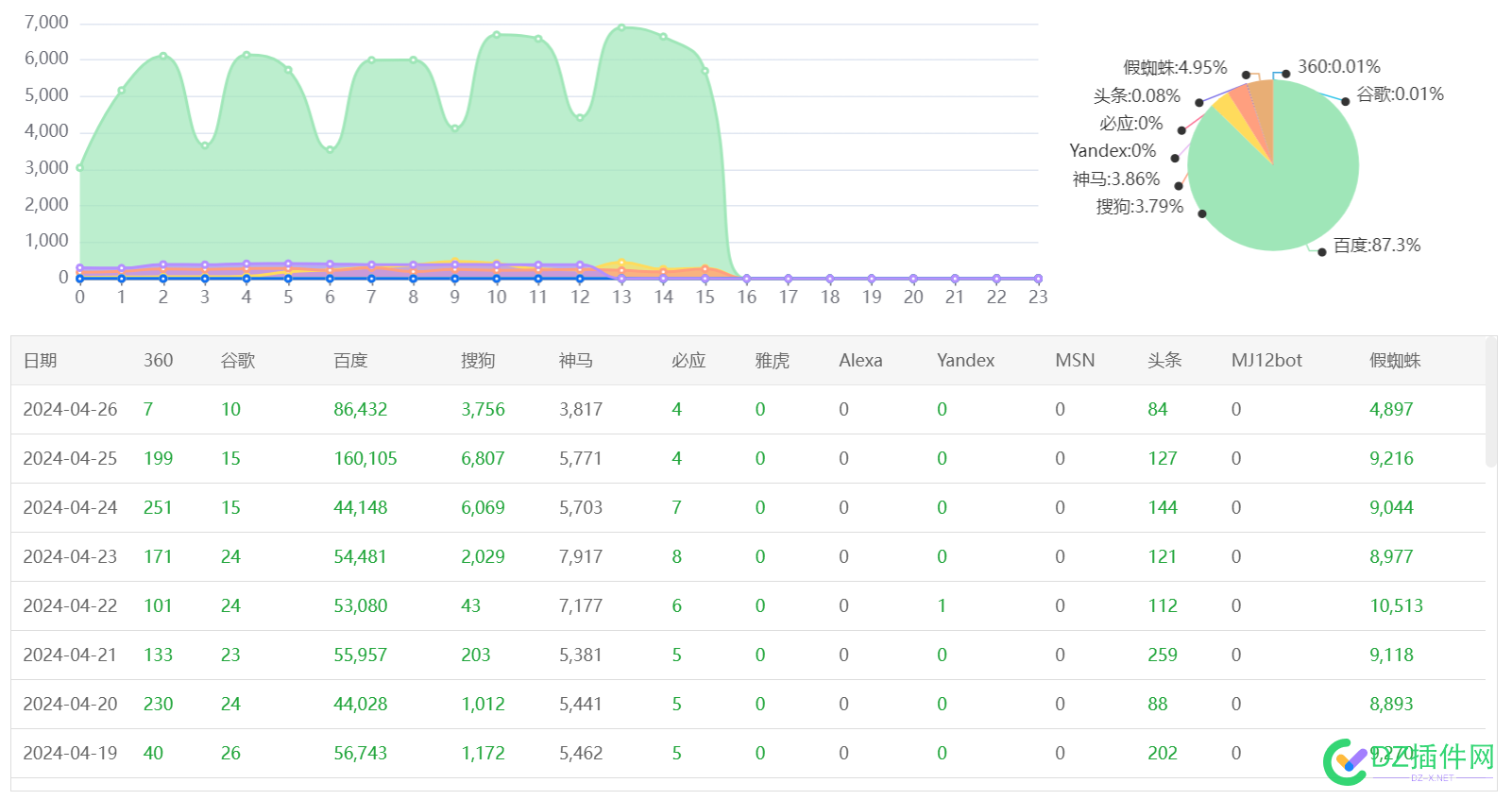Click pie label 必应:0%
The image size is (1512, 800).
(1130, 124)
